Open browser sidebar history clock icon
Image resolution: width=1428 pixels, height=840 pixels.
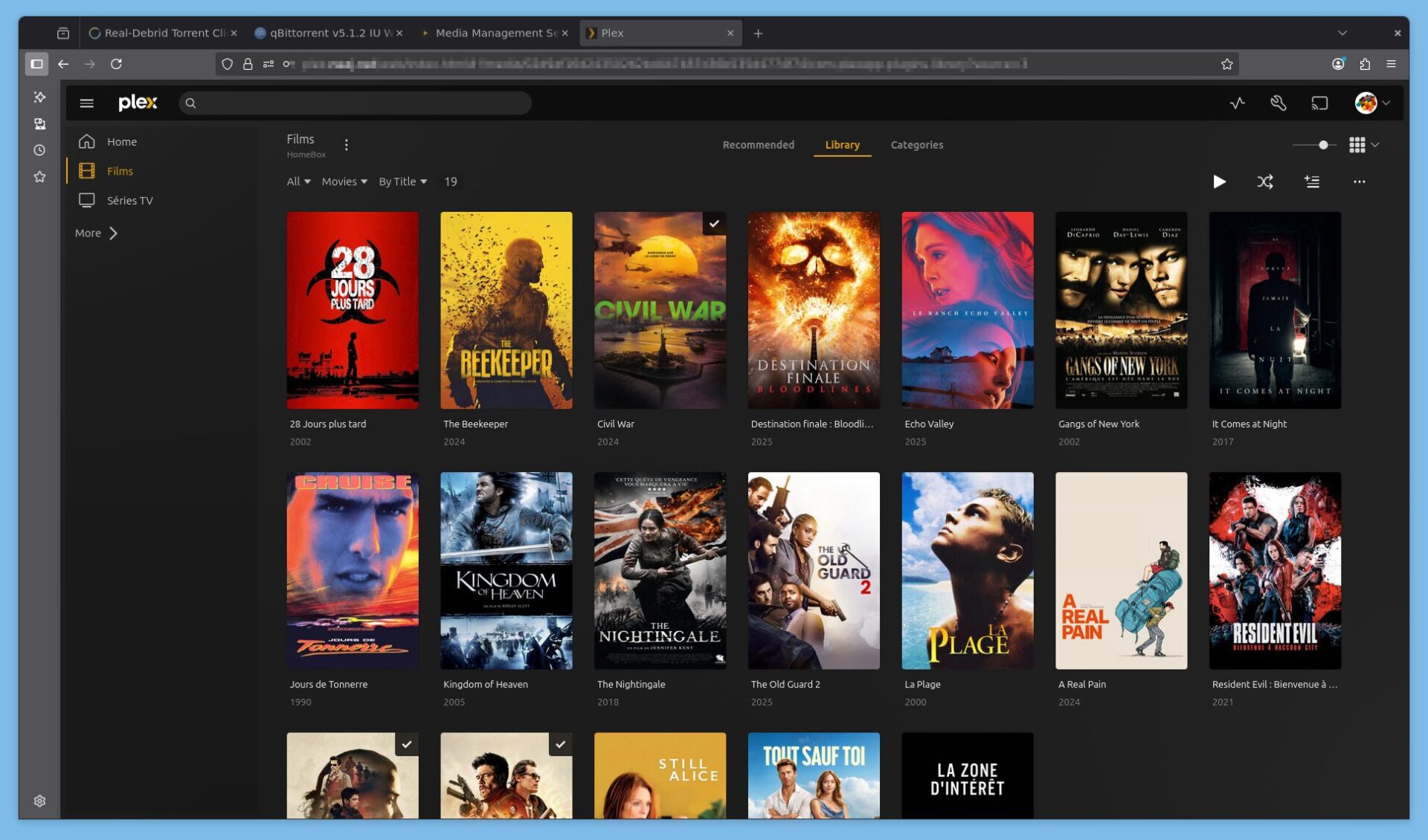(39, 150)
